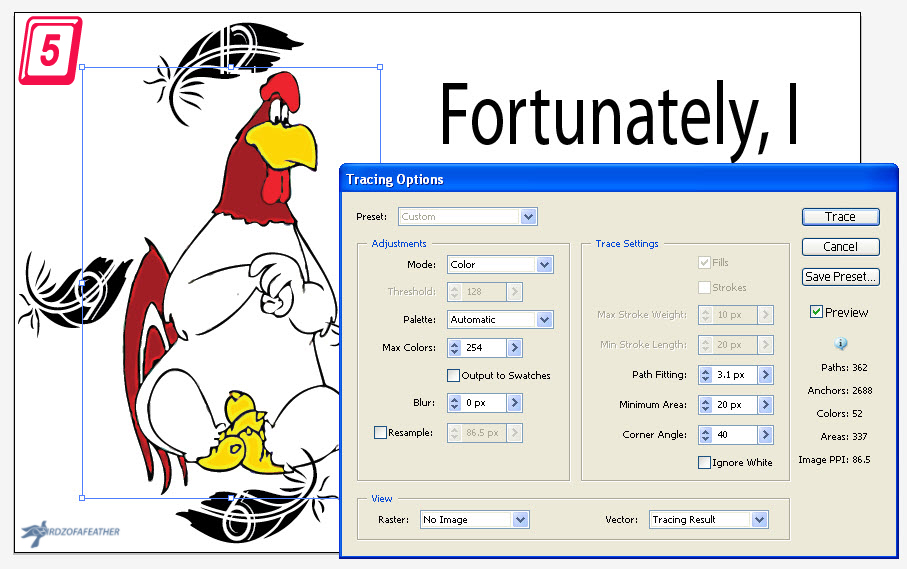
Task: Click the Corner Angle stepper arrows
Action: coord(706,435)
